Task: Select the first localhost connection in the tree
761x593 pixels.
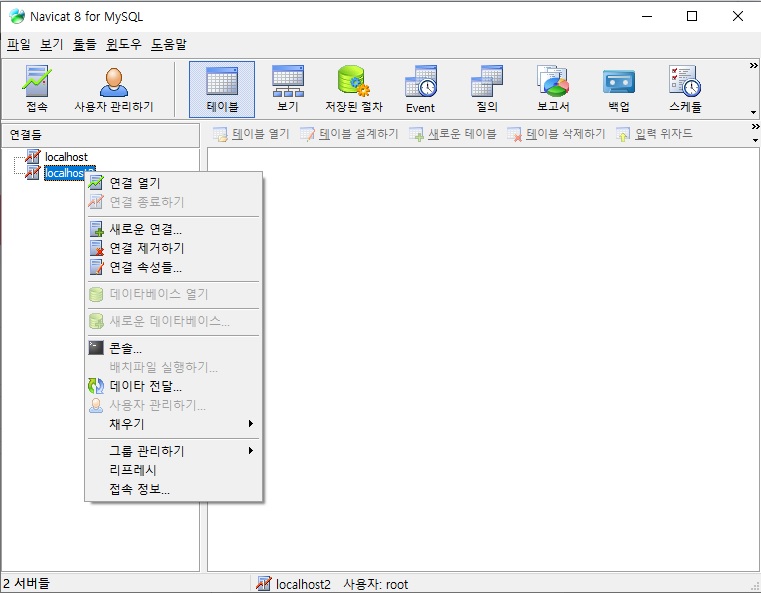Action: coord(66,157)
